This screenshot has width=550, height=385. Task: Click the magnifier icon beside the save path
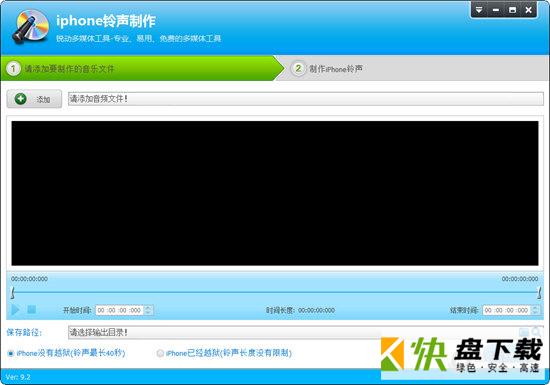(536, 332)
